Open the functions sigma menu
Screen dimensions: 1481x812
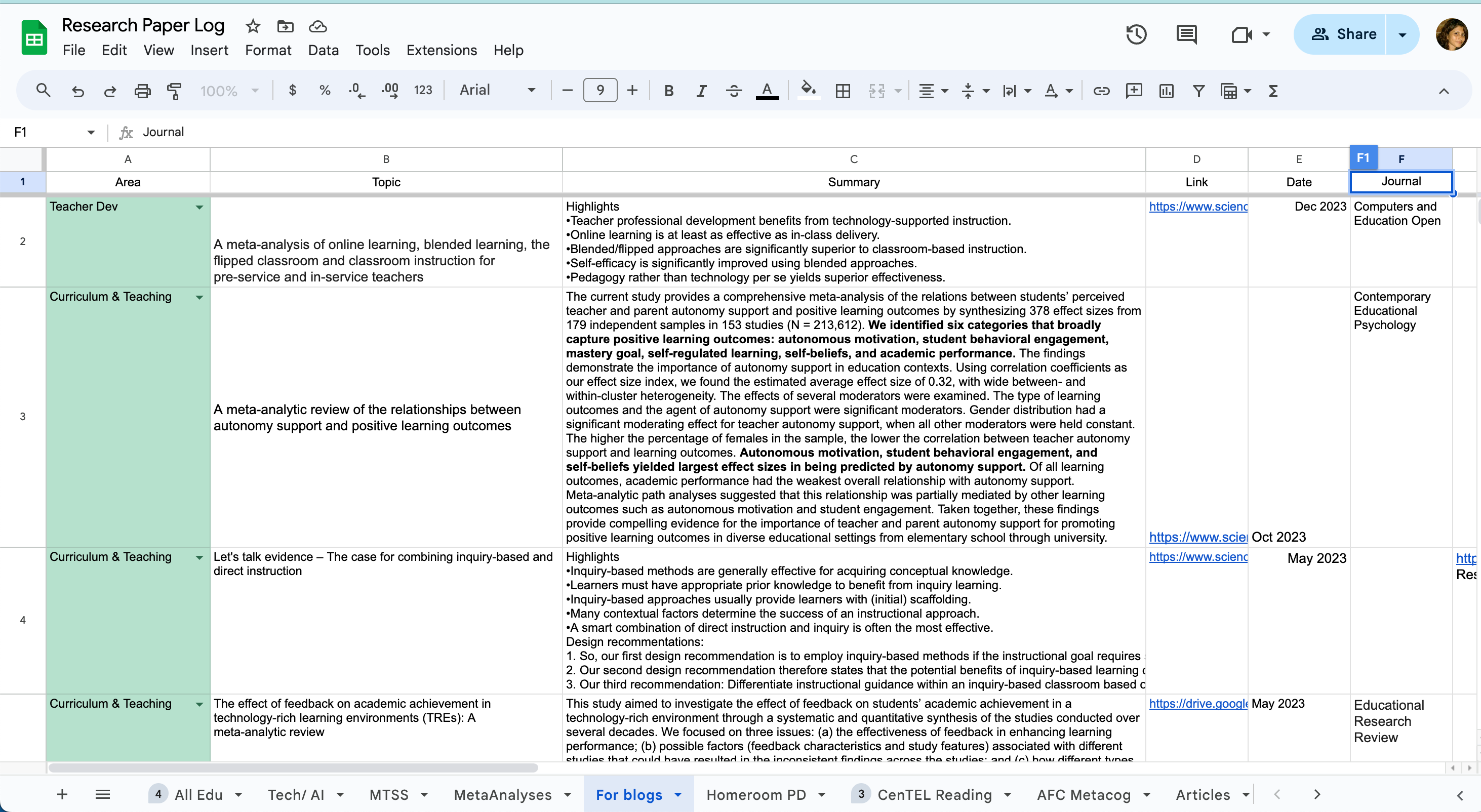pyautogui.click(x=1273, y=90)
